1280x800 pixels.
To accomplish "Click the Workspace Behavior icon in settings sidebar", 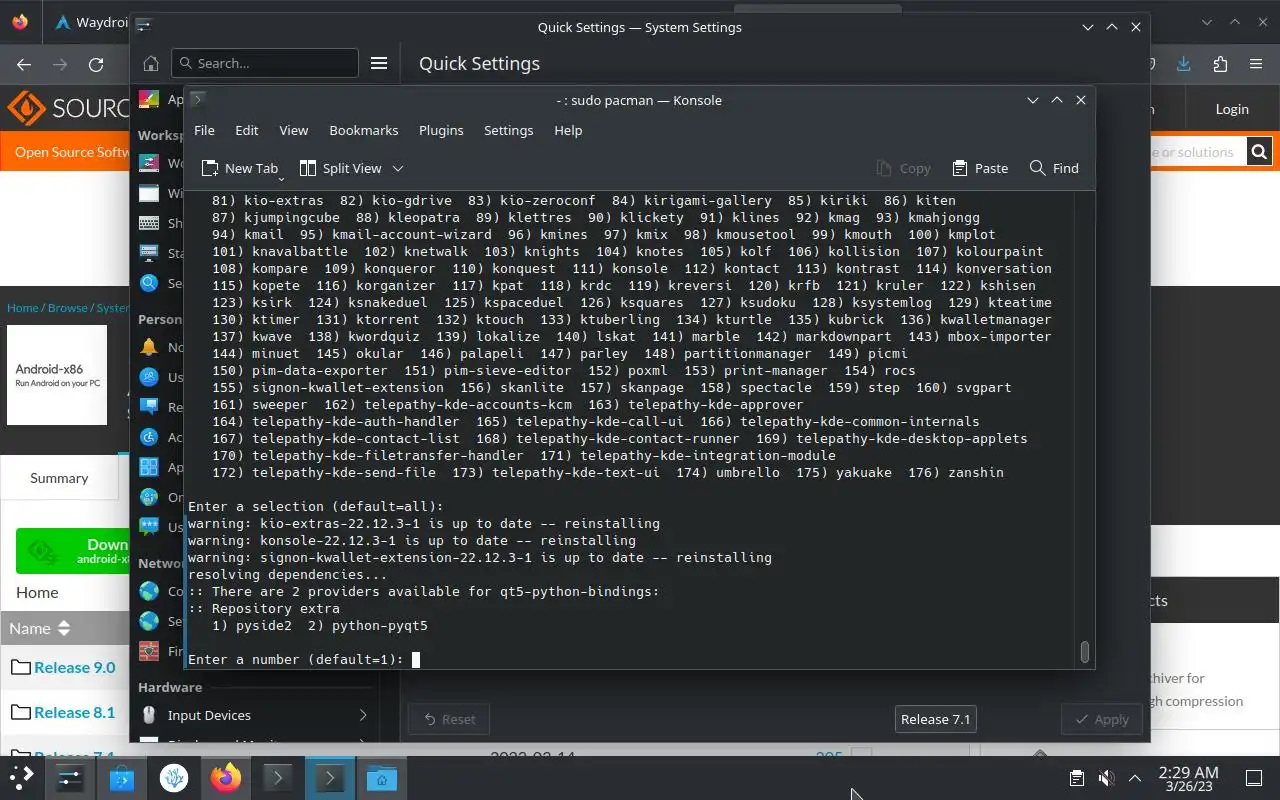I will [x=149, y=163].
